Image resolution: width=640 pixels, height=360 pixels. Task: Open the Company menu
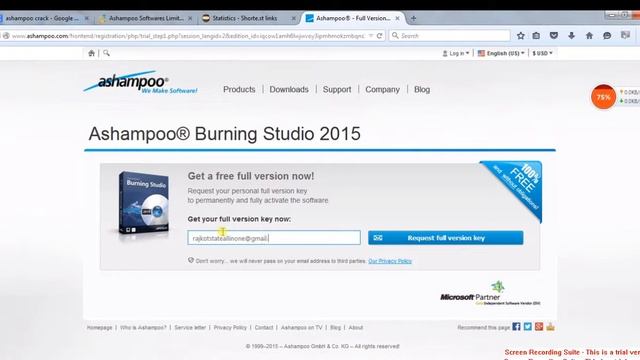pyautogui.click(x=382, y=89)
